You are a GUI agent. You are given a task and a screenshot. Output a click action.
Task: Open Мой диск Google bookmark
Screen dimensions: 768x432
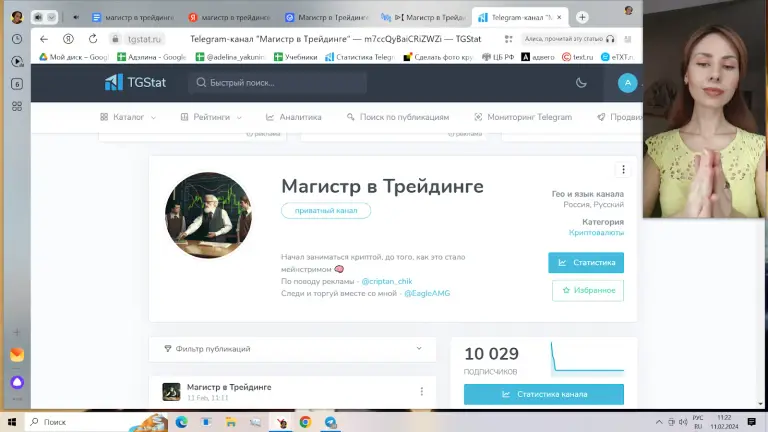(x=73, y=57)
